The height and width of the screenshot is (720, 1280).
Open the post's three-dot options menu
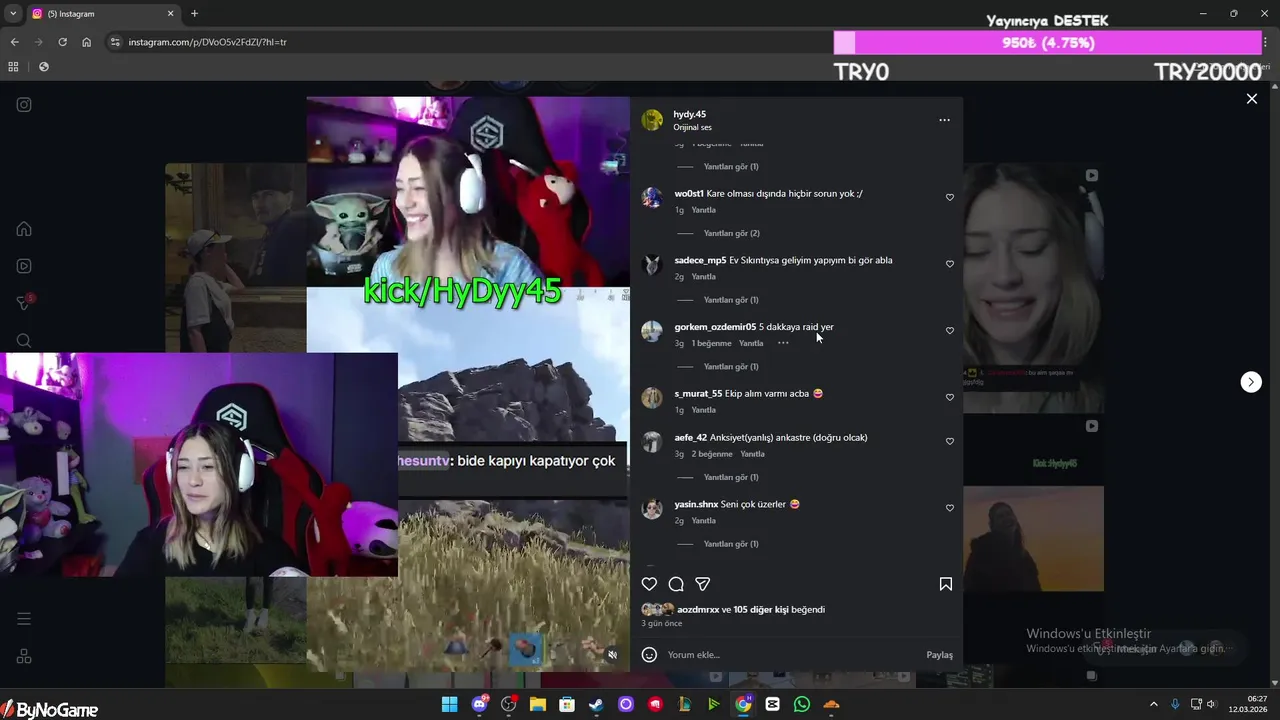[944, 120]
